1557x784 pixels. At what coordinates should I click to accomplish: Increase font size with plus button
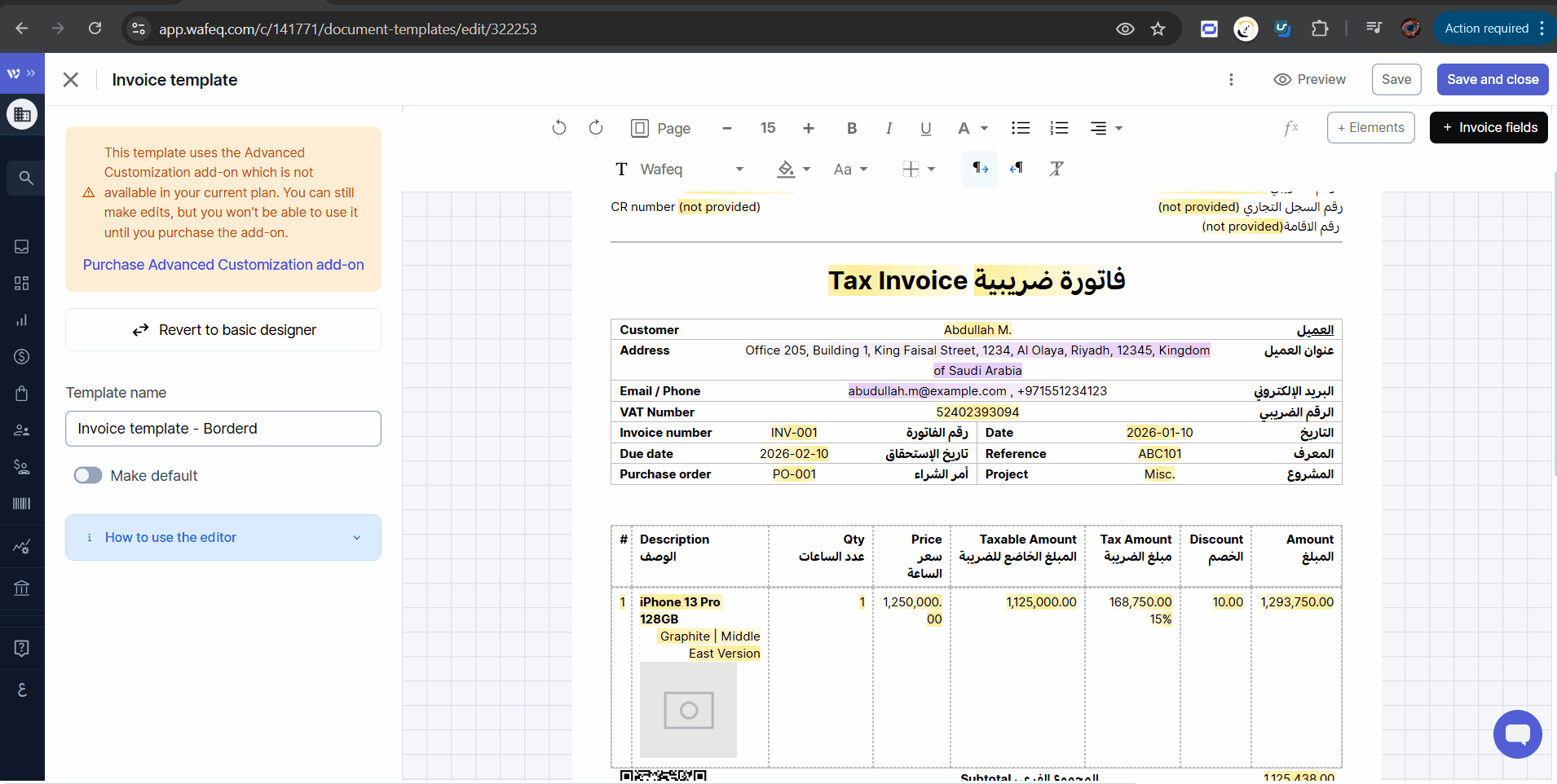click(809, 128)
